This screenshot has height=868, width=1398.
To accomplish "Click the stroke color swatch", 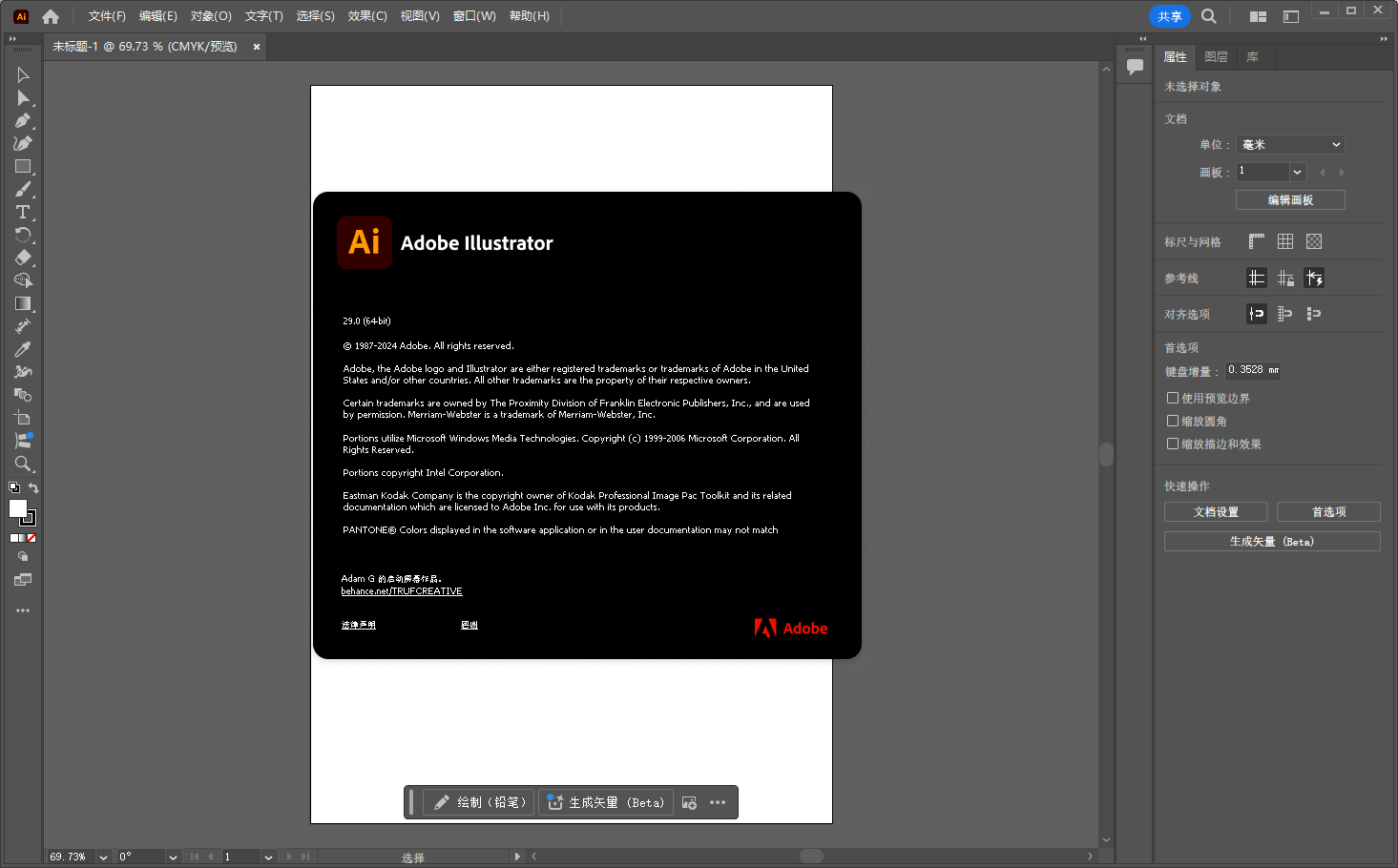I will 30,519.
